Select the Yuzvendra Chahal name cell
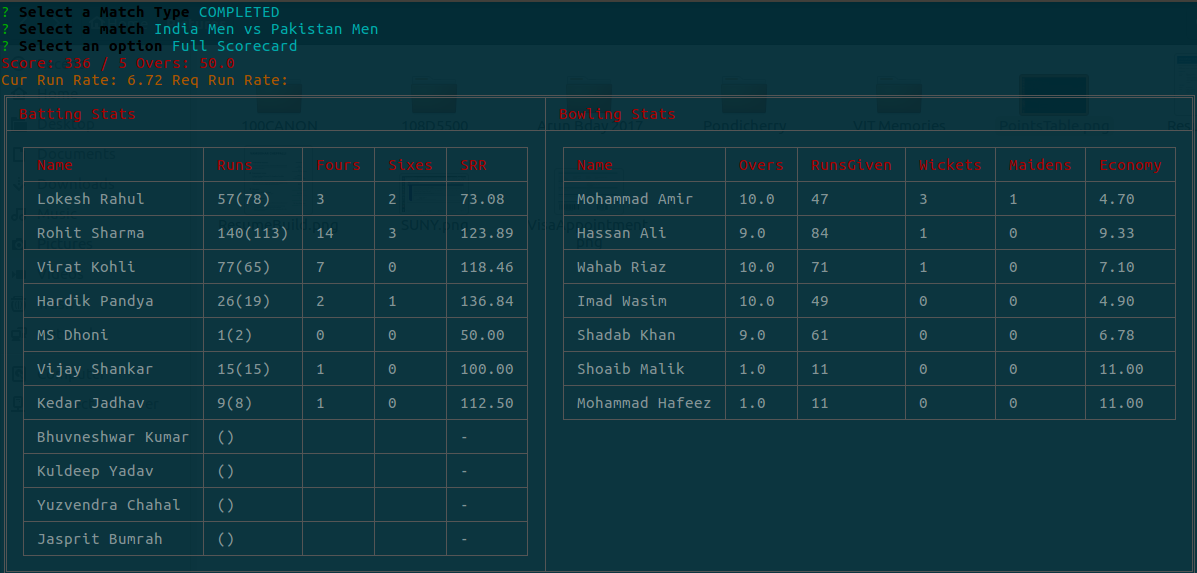 tap(108, 505)
